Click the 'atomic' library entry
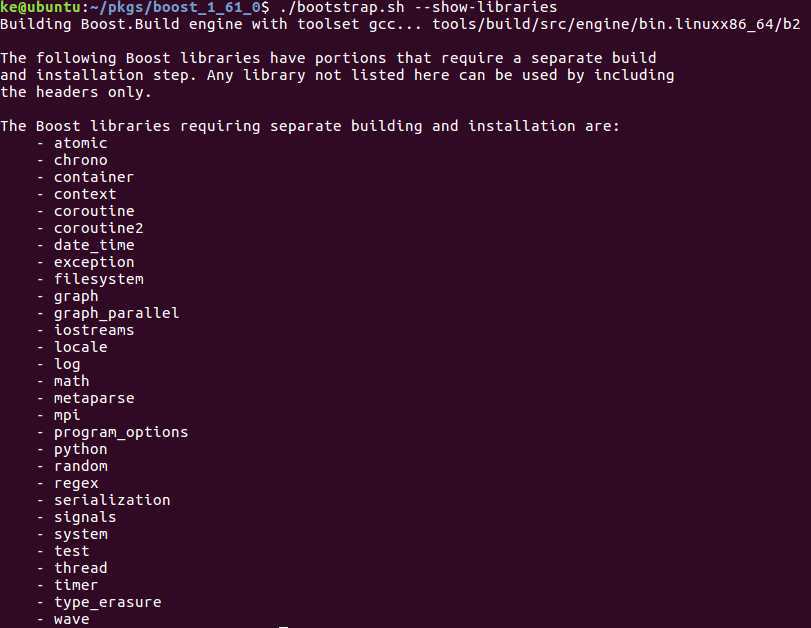Viewport: 811px width, 628px height. [80, 143]
